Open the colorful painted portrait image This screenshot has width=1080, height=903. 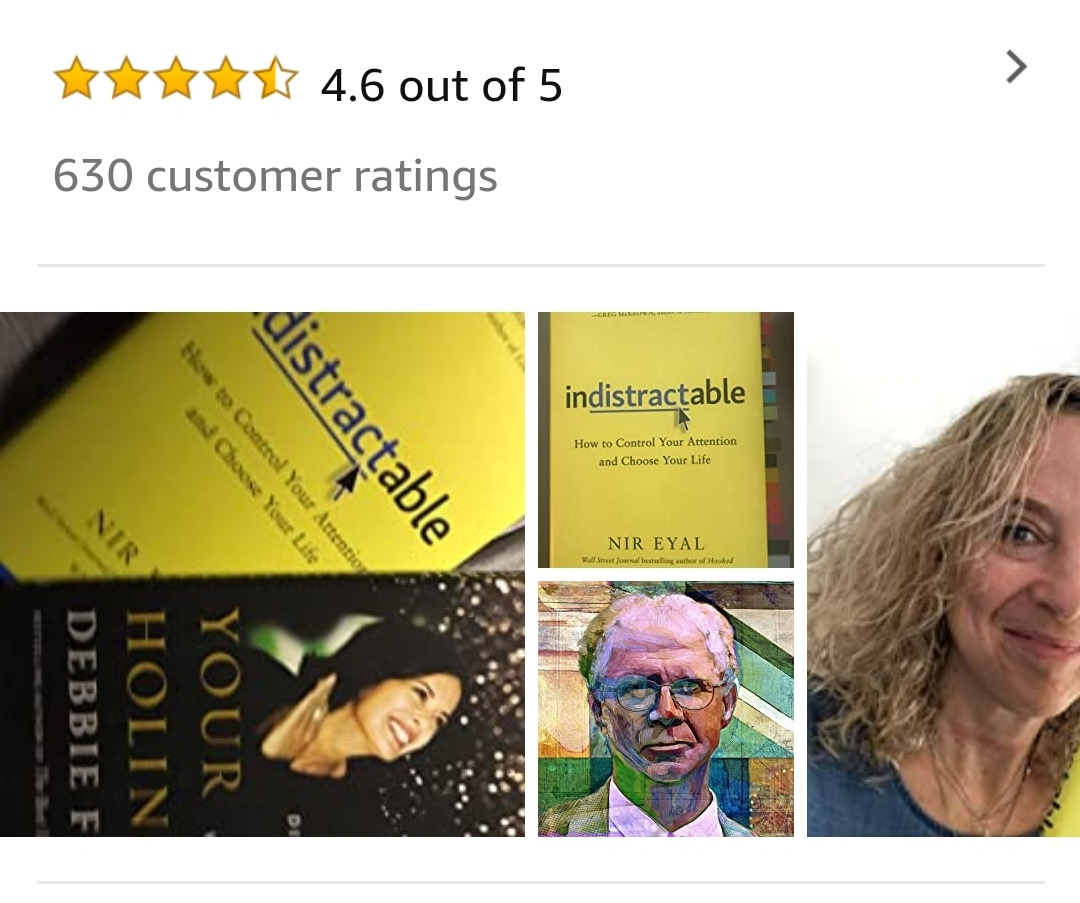665,709
